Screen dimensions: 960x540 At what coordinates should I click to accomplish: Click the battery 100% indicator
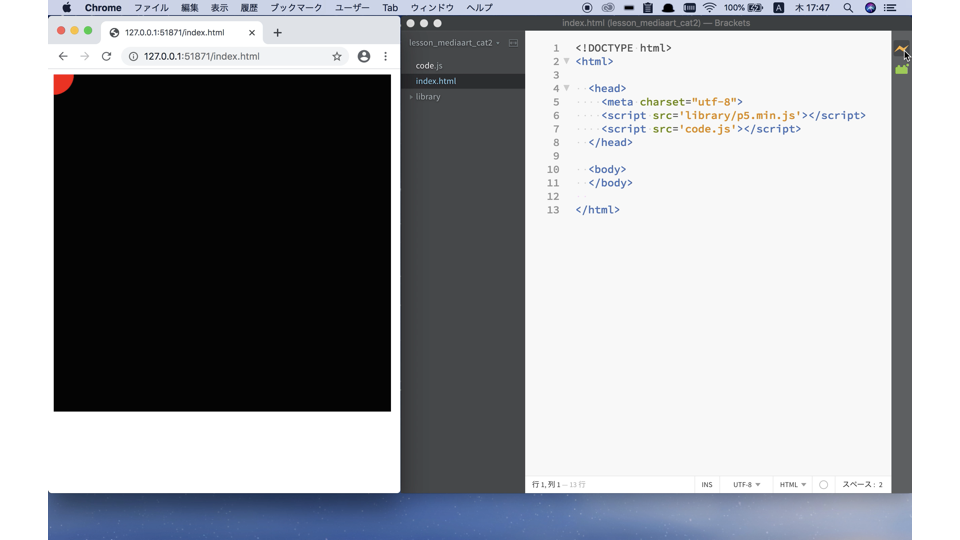coord(743,8)
